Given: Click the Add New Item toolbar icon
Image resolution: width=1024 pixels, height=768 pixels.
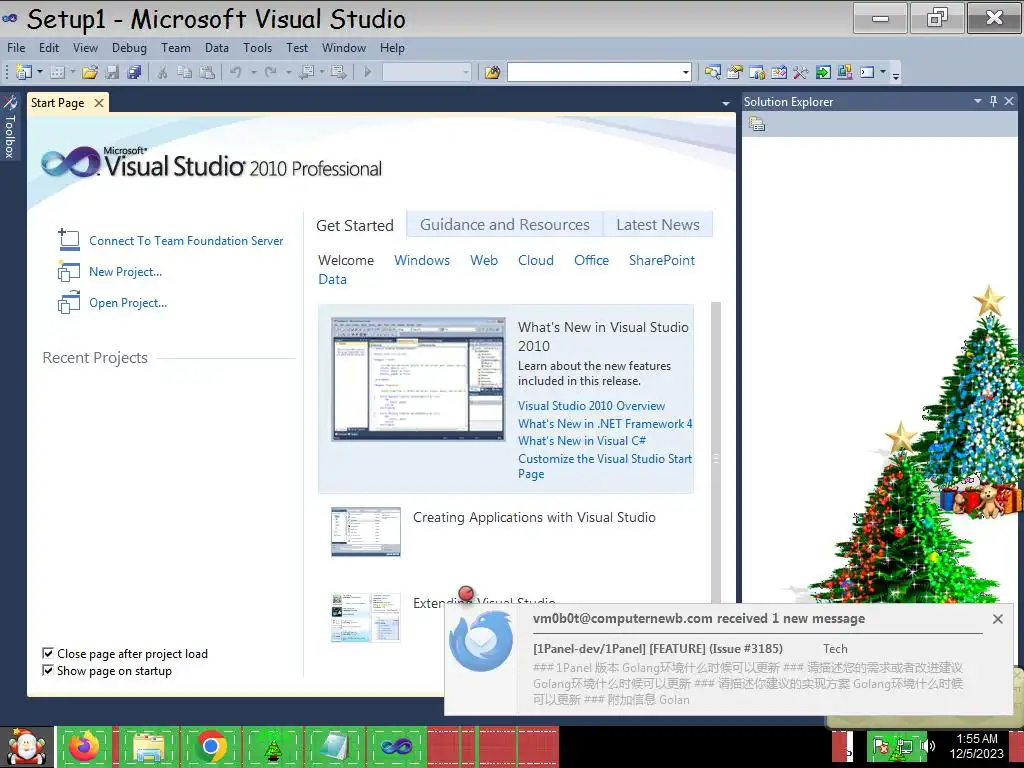Looking at the screenshot, I should point(57,72).
